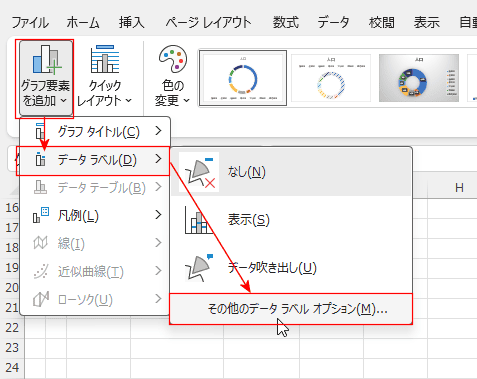Expand the グラフ タイトル submenu chevron
This screenshot has height=379, width=477.
click(x=158, y=131)
